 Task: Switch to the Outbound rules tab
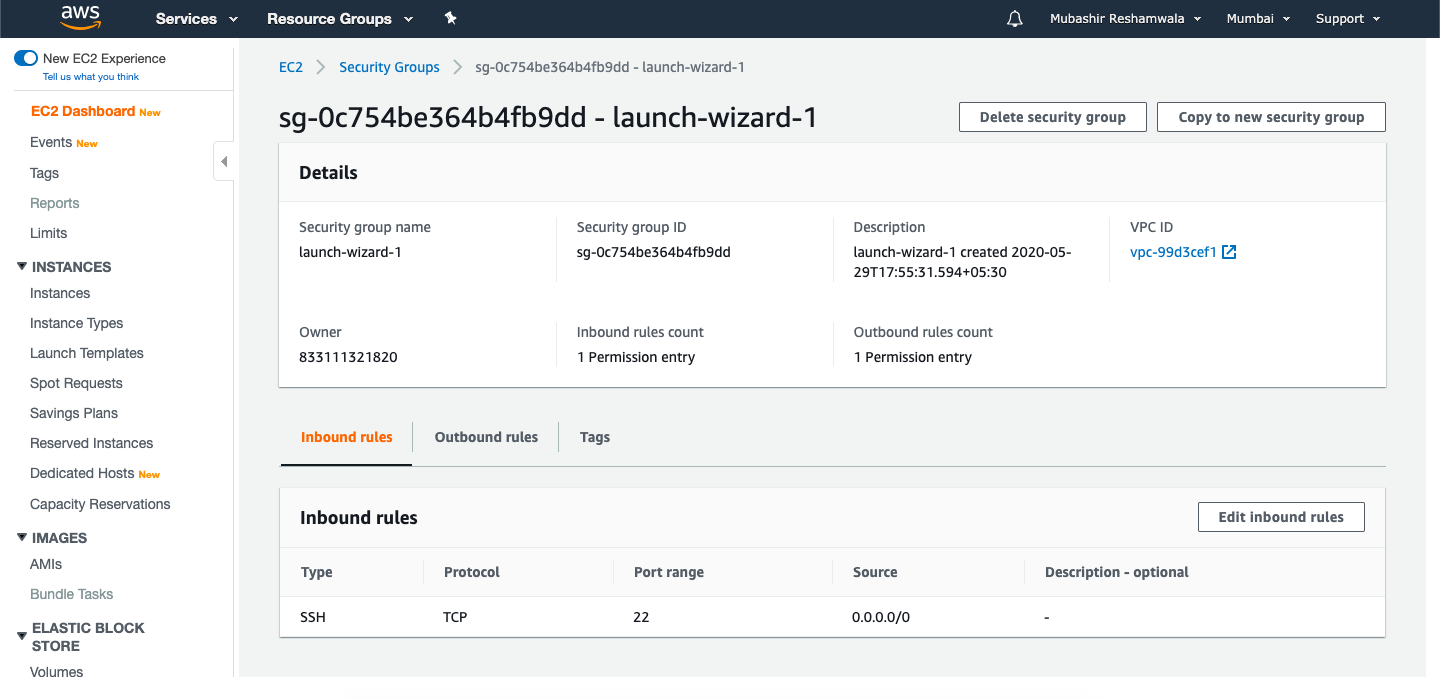point(486,437)
